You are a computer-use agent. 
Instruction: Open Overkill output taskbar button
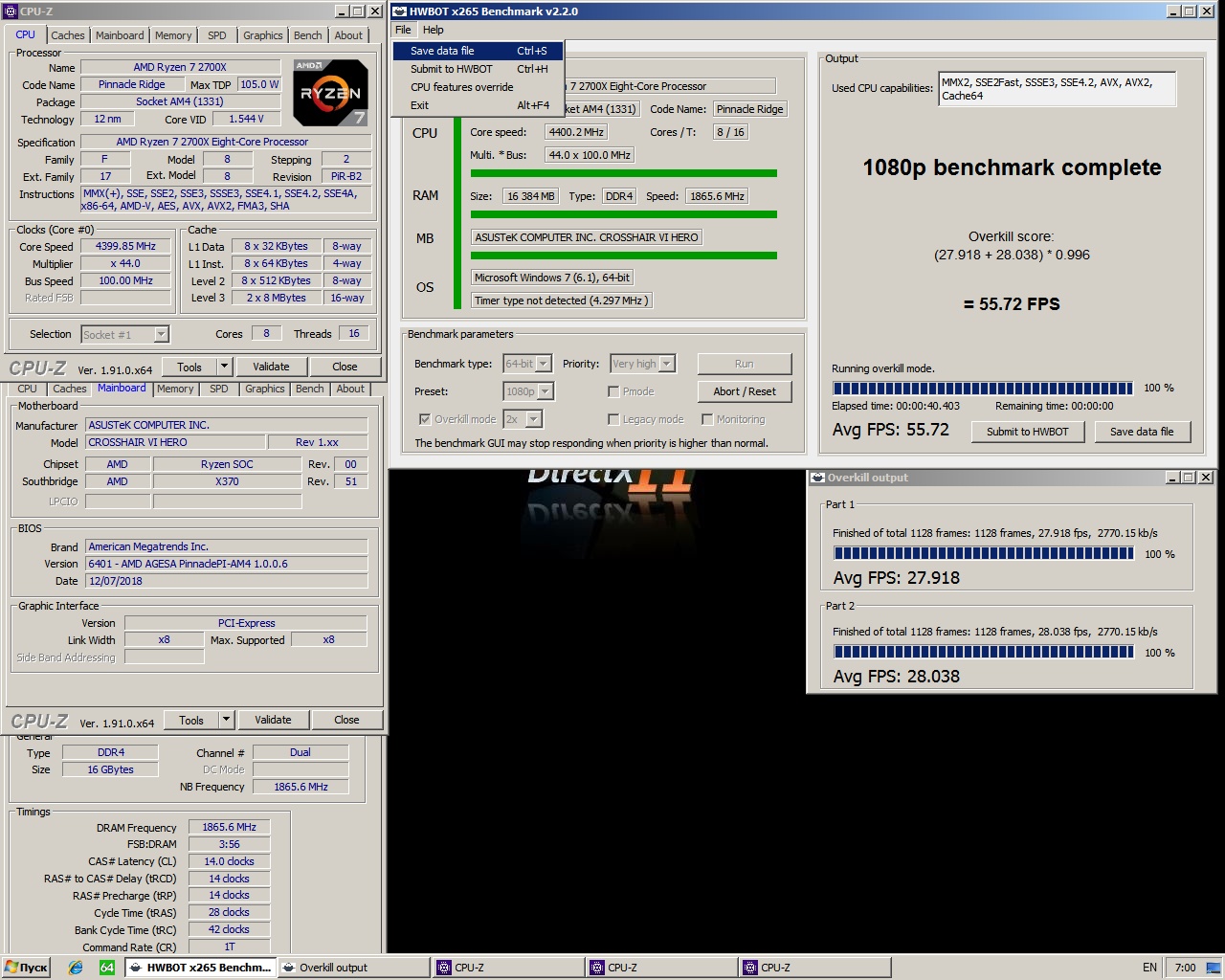352,968
